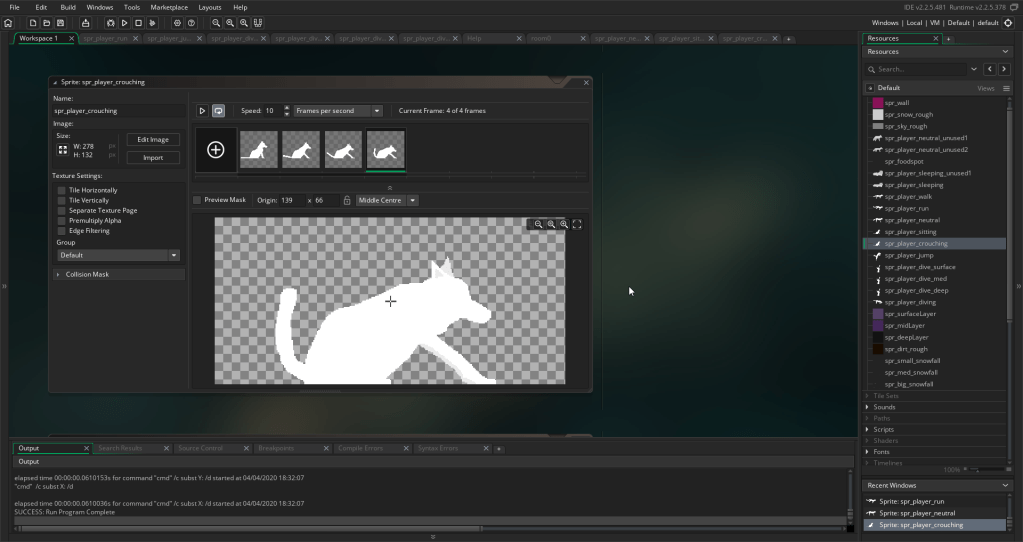Screen dimensions: 1023x542
Task: Click the fit-to-window icon in sprite preview
Action: (x=577, y=224)
